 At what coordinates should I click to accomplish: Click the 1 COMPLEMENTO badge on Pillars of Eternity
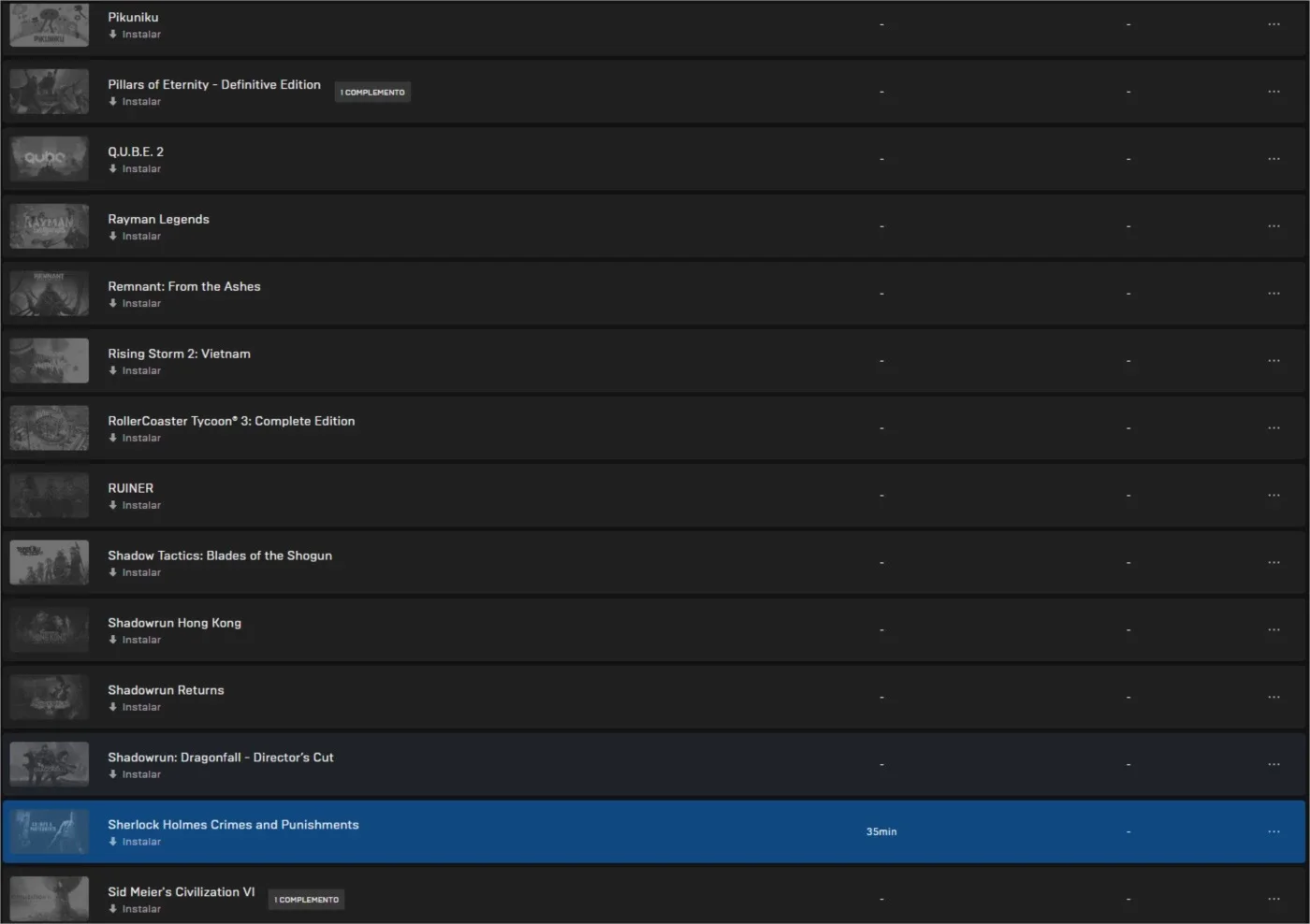pos(372,93)
